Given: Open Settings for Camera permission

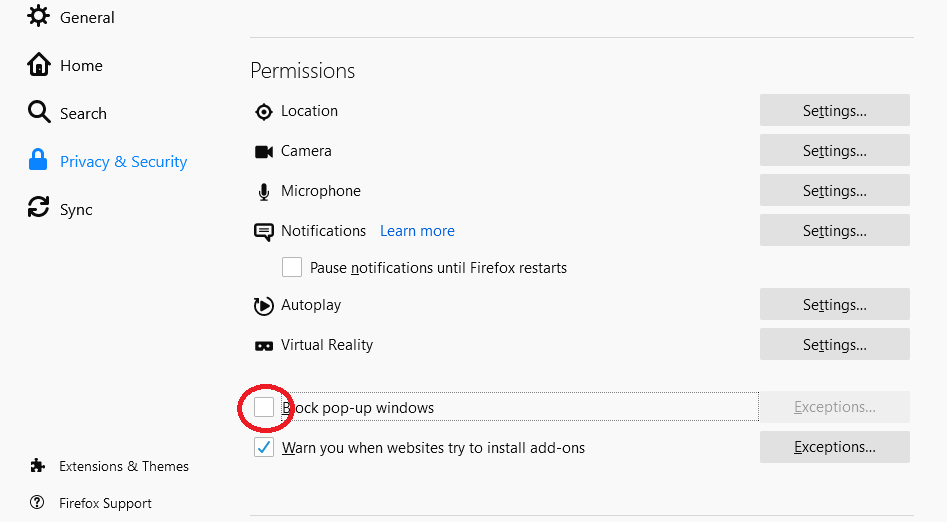Looking at the screenshot, I should [x=834, y=151].
